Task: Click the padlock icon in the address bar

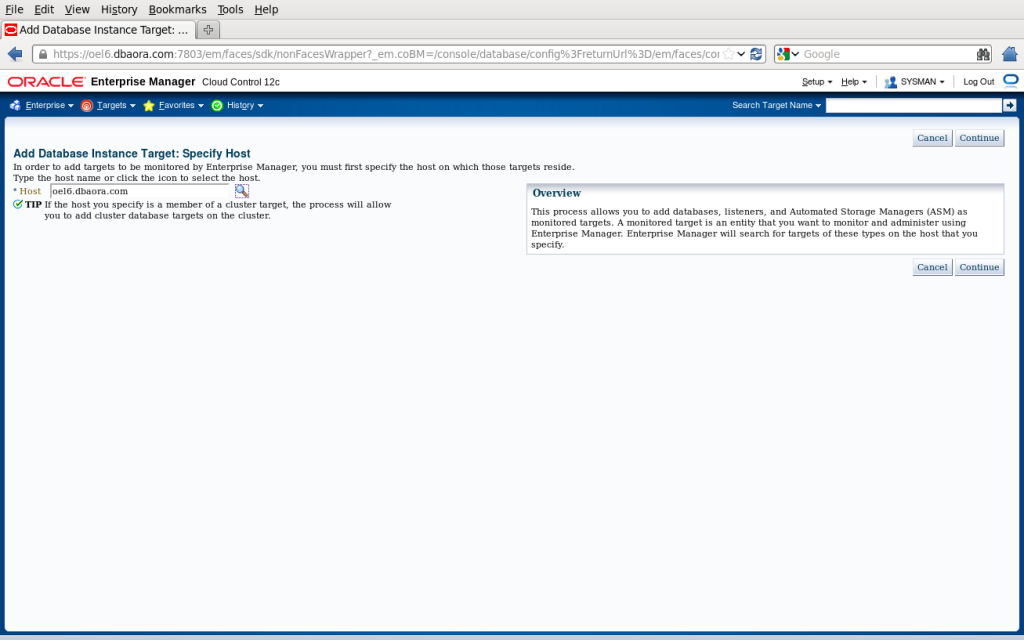Action: [x=43, y=54]
